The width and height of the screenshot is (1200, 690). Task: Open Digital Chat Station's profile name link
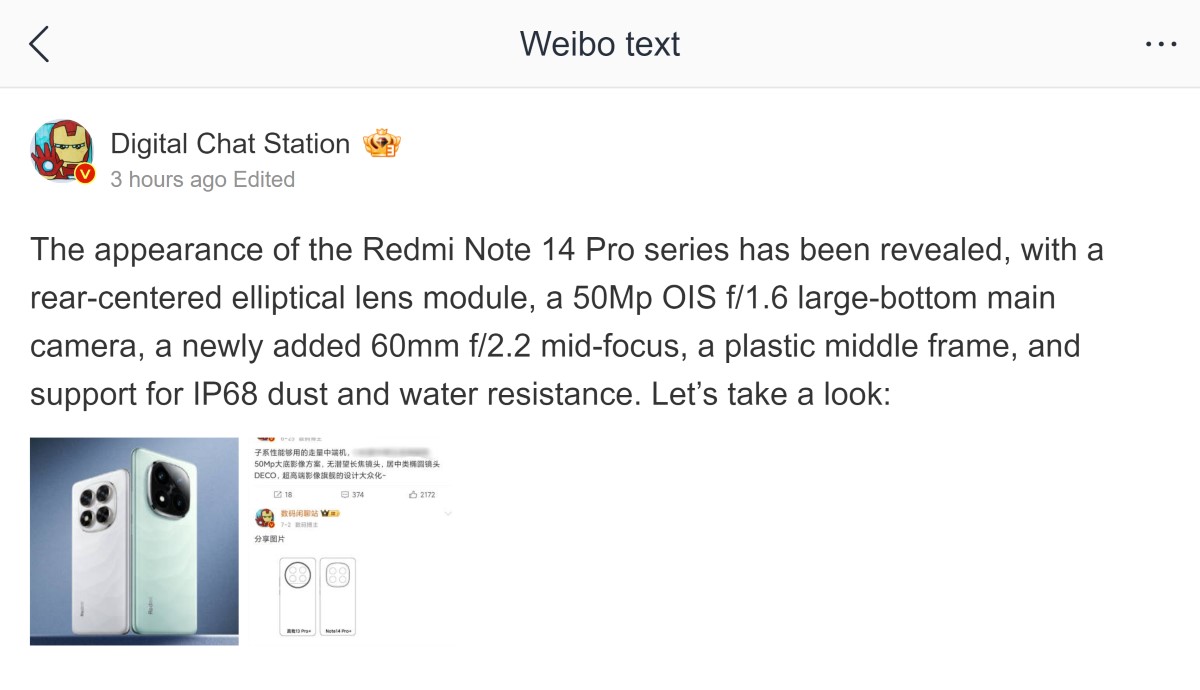pos(229,143)
